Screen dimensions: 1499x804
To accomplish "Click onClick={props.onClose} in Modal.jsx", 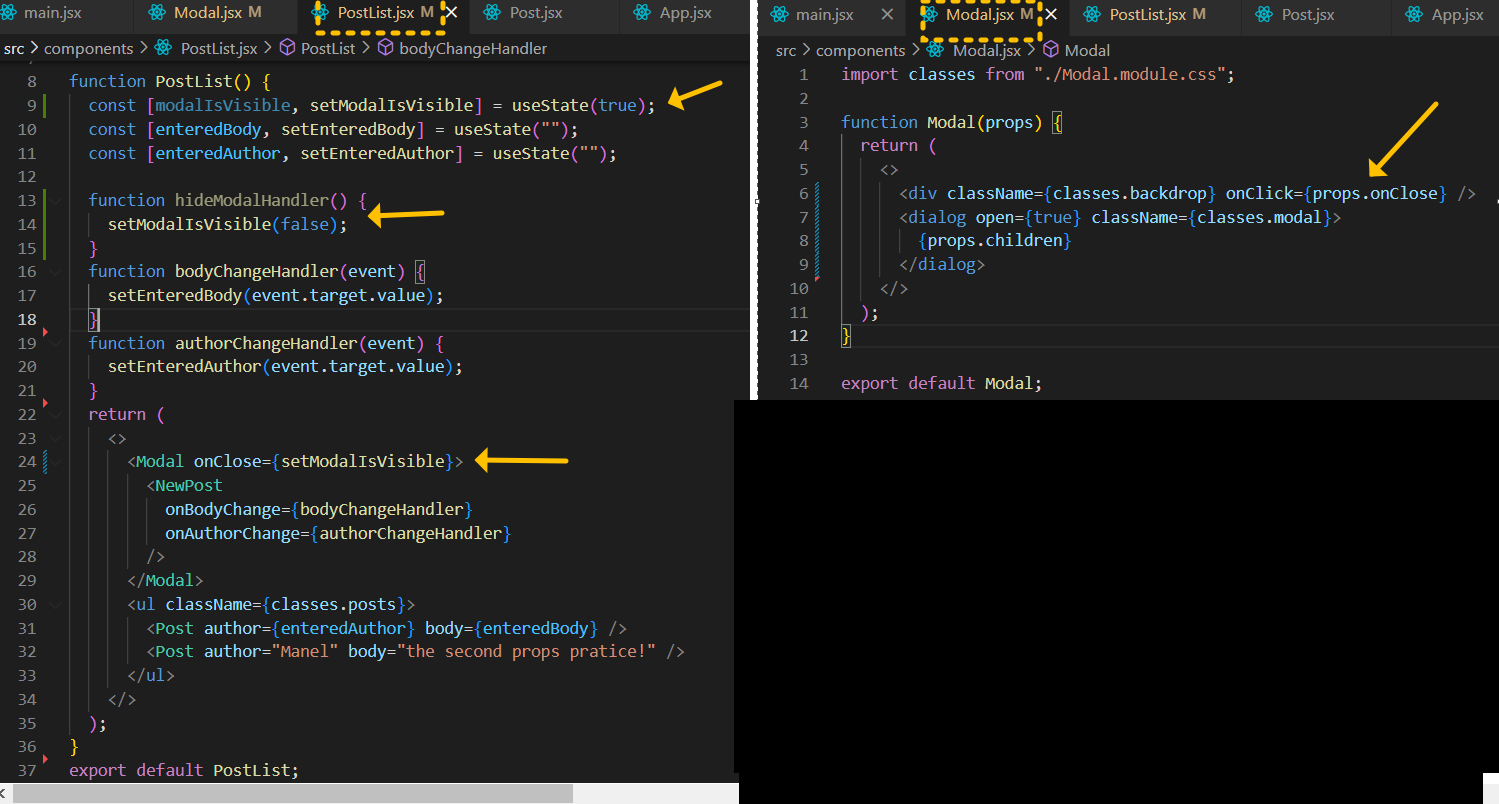I will pyautogui.click(x=1336, y=193).
